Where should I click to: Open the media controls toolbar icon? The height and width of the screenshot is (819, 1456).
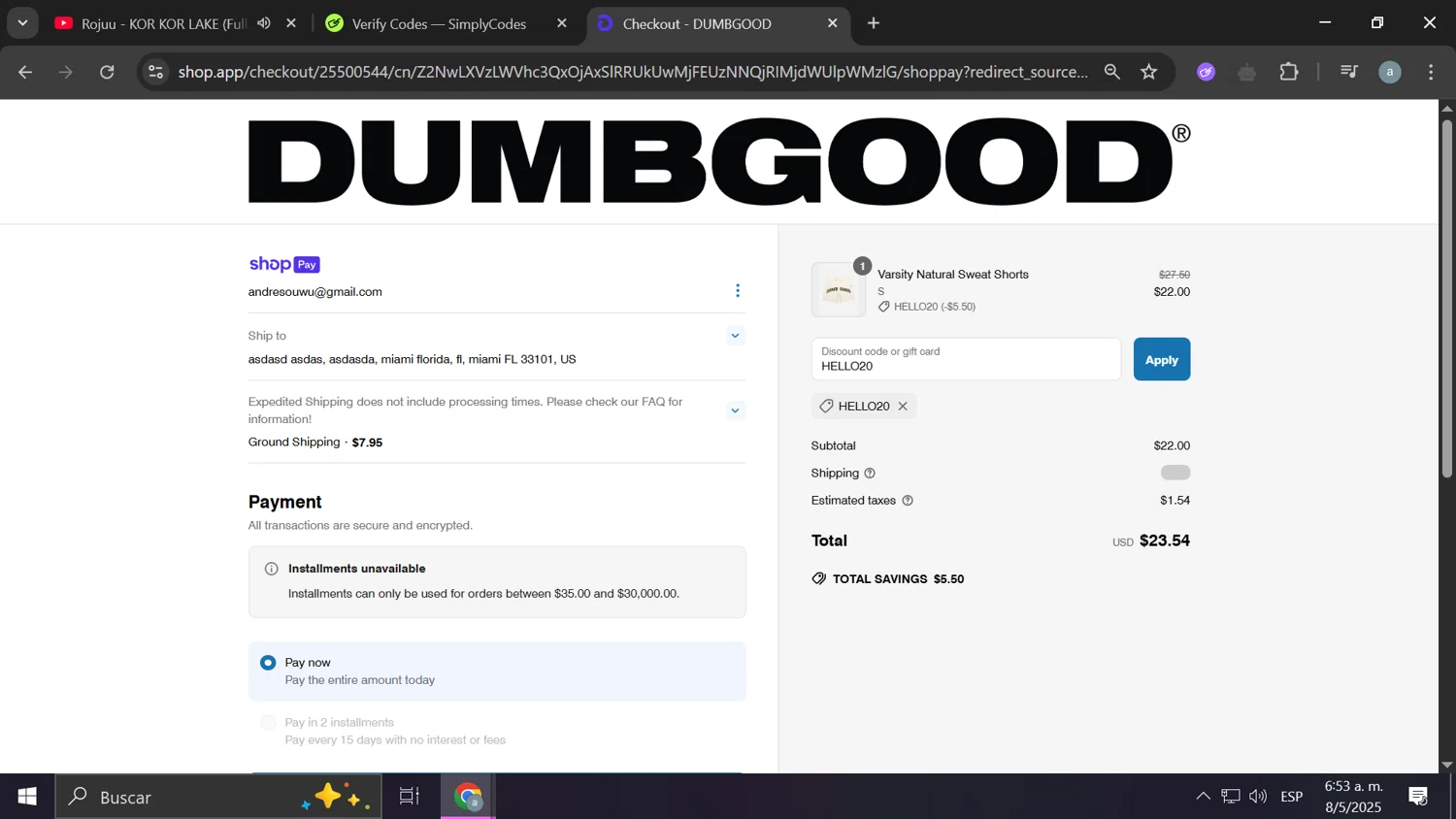[1349, 72]
